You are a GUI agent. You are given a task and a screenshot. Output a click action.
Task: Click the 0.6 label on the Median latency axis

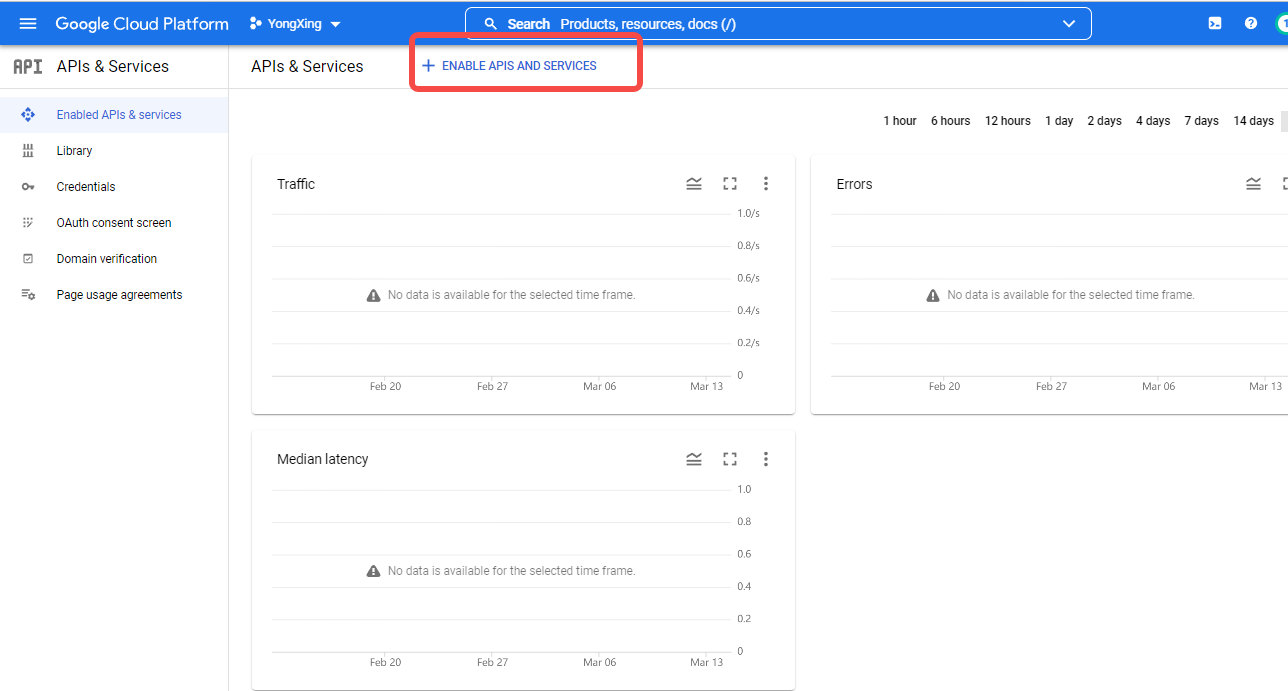[745, 554]
